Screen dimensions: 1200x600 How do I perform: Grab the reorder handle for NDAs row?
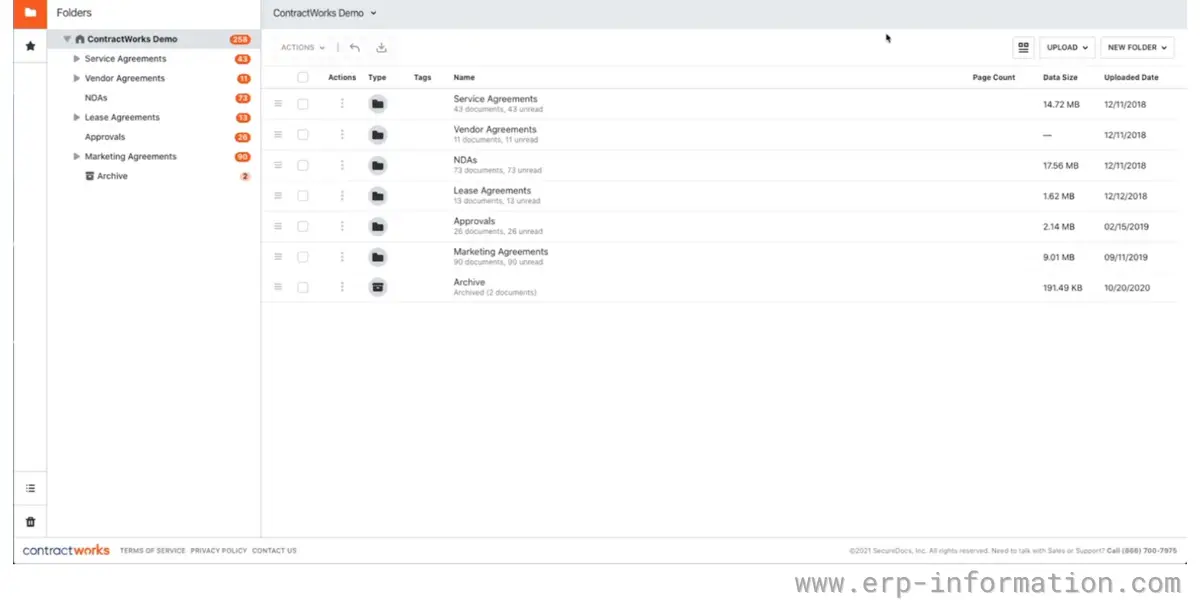278,165
